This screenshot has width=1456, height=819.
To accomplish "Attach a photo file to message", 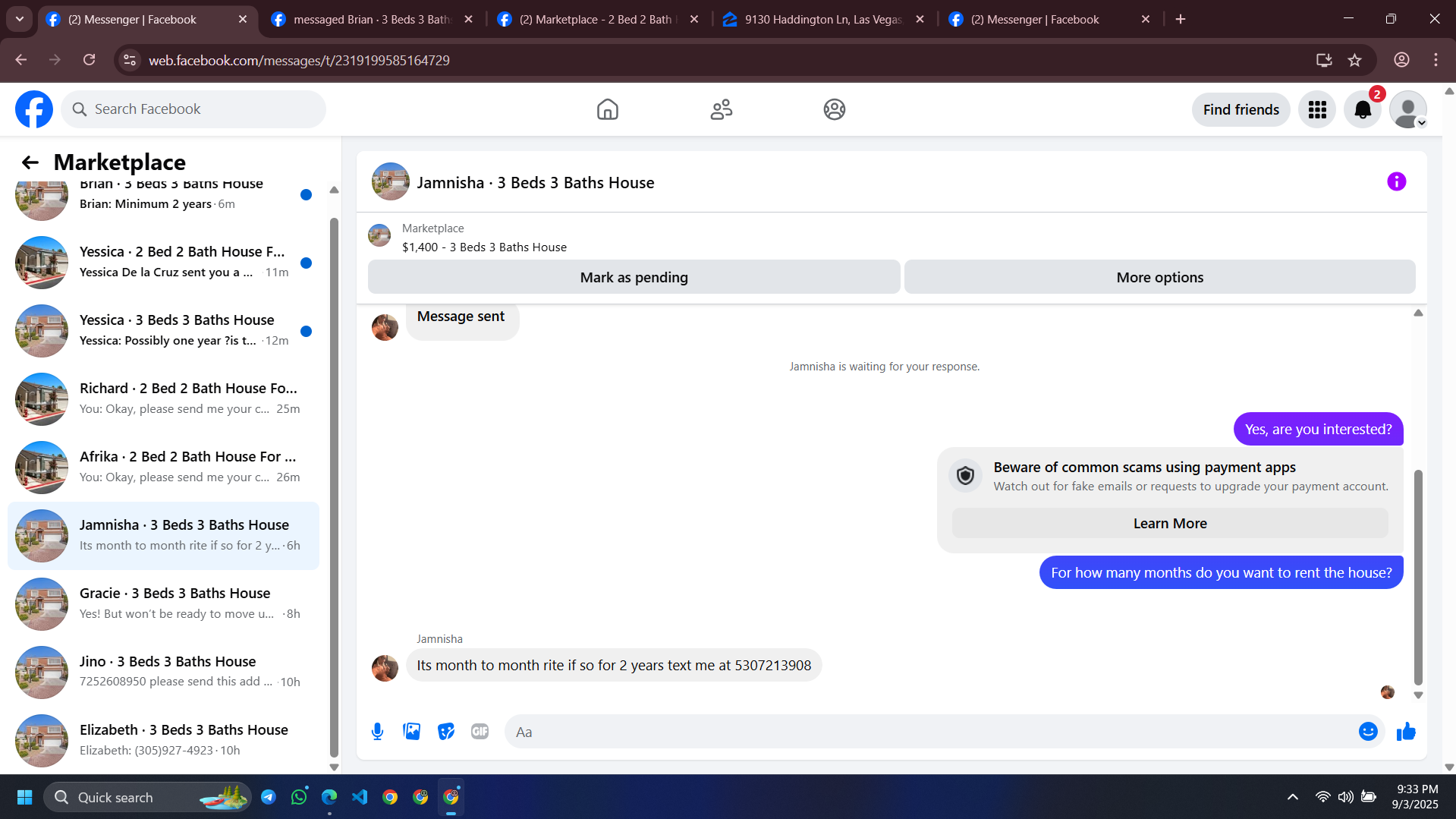I will [x=411, y=732].
